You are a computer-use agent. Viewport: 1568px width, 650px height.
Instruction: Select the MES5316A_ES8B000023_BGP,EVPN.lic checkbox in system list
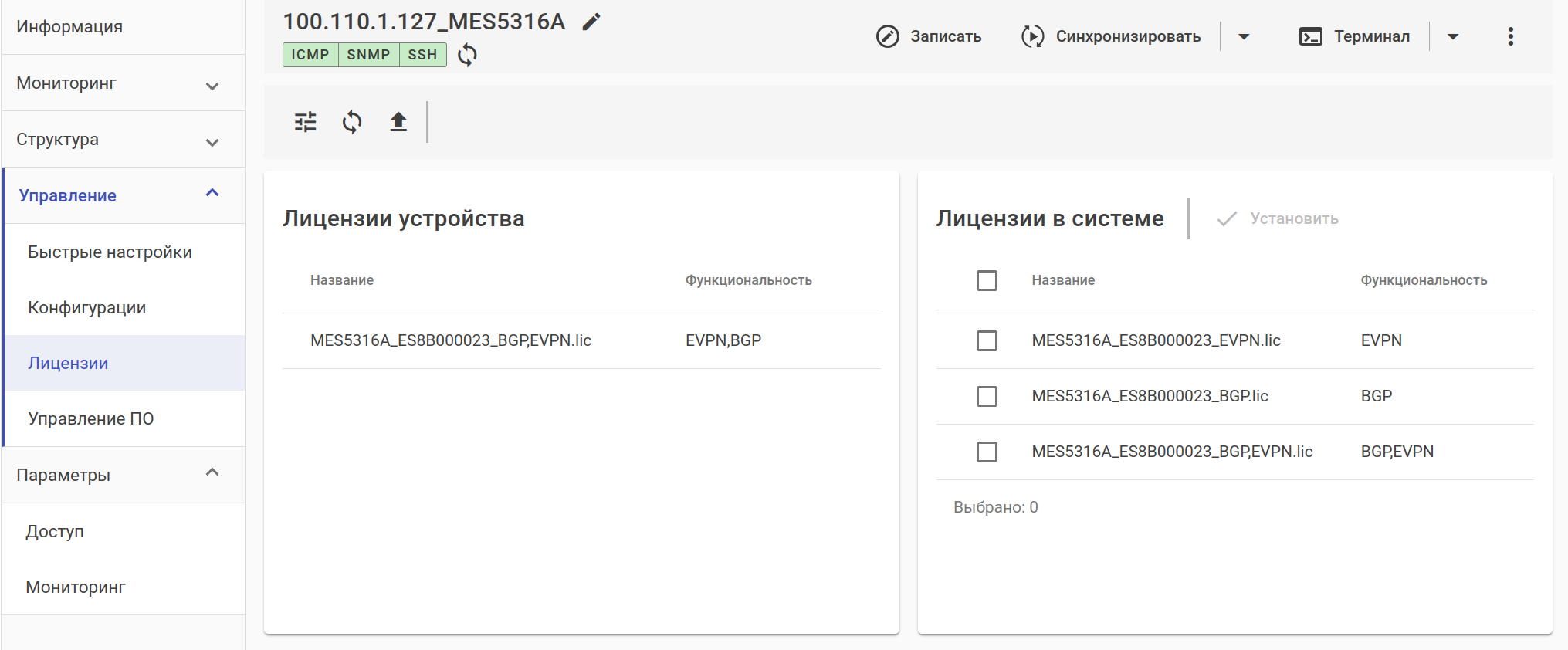(987, 452)
